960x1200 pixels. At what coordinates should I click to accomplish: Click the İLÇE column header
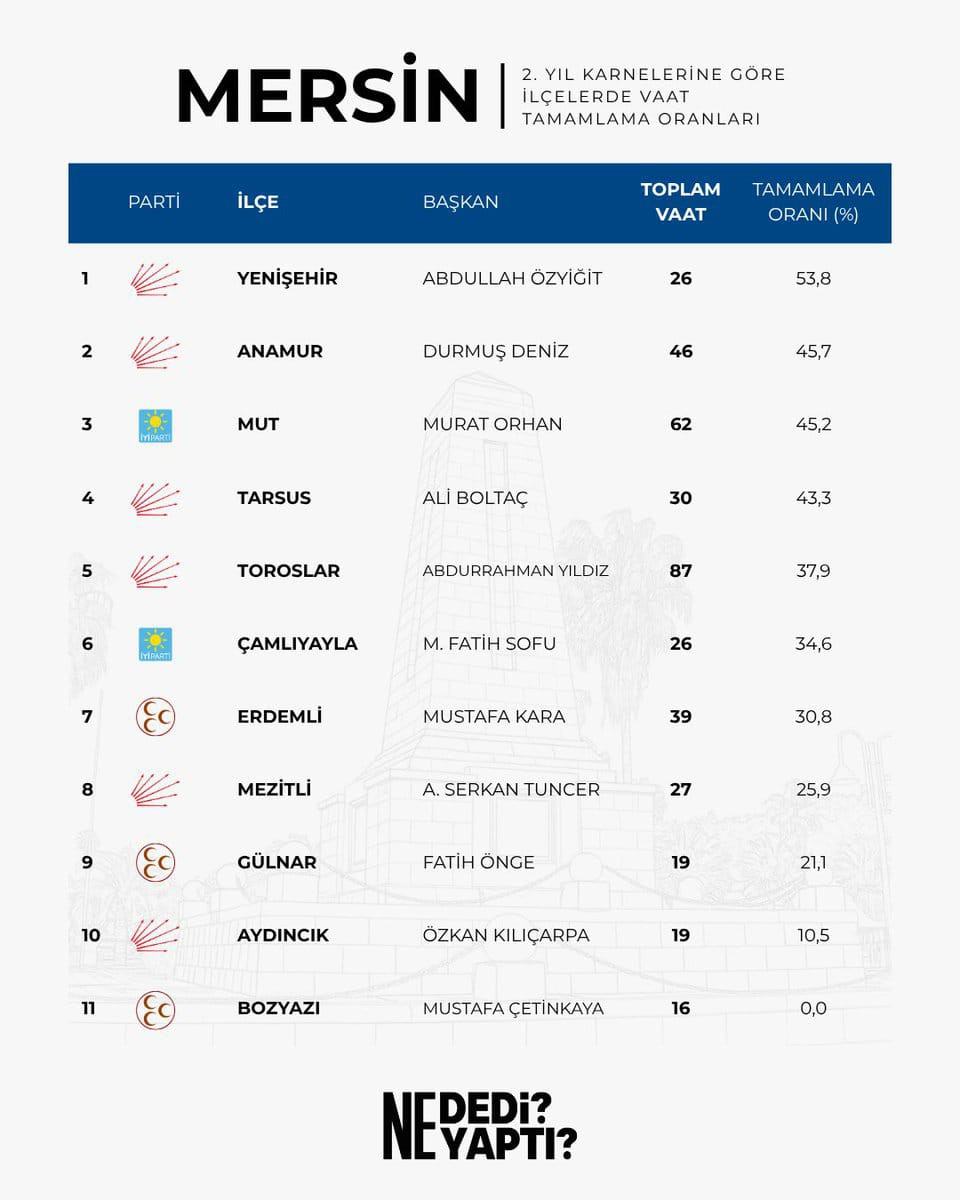[x=258, y=202]
